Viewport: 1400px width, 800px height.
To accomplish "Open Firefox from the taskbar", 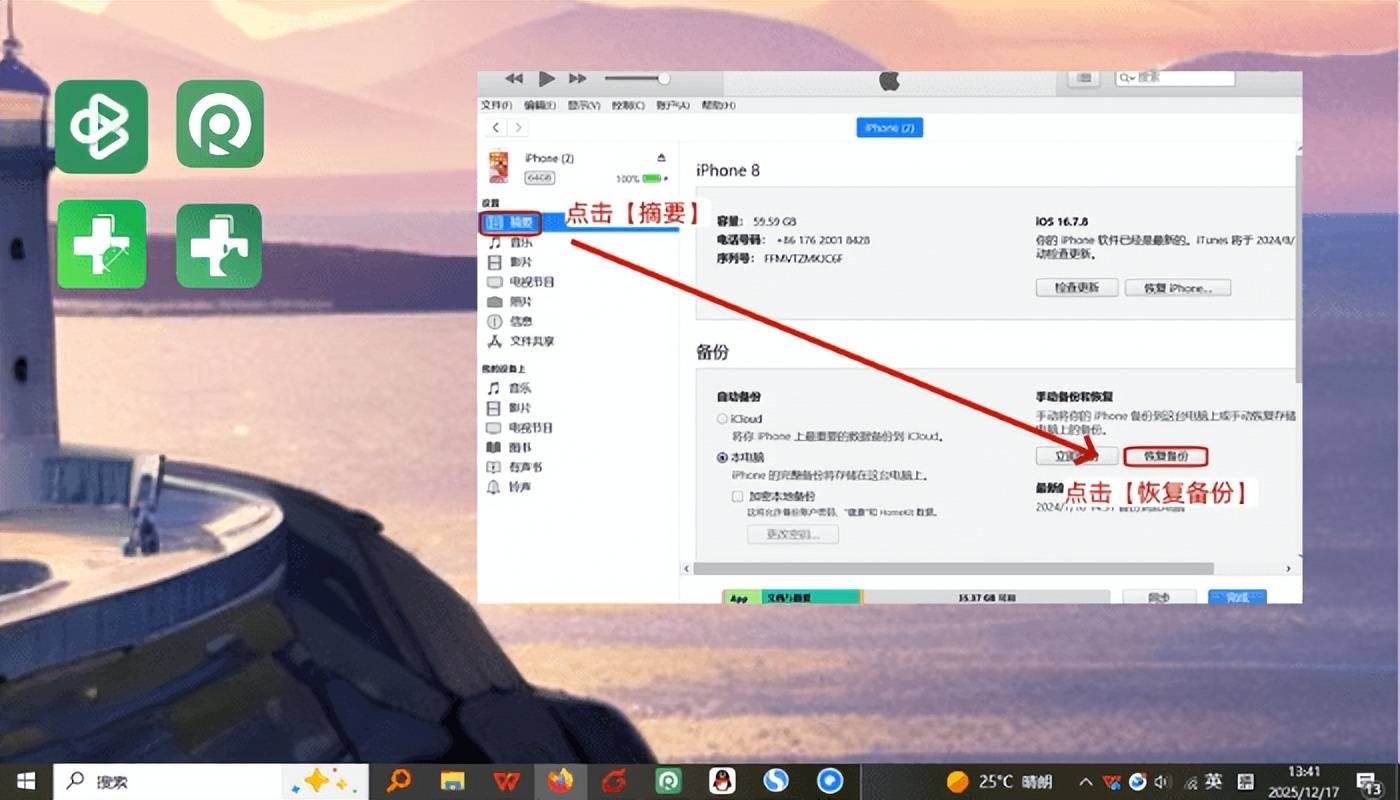I will click(x=560, y=781).
